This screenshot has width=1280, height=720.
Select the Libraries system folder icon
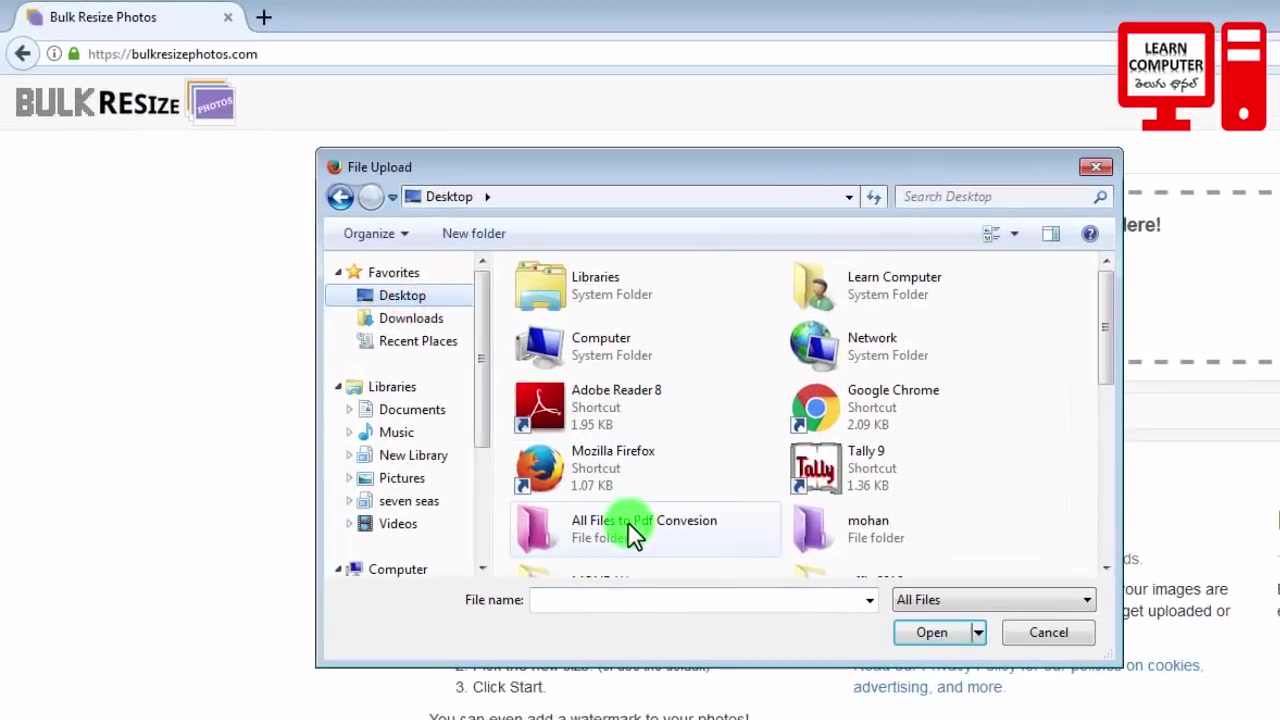pyautogui.click(x=540, y=286)
